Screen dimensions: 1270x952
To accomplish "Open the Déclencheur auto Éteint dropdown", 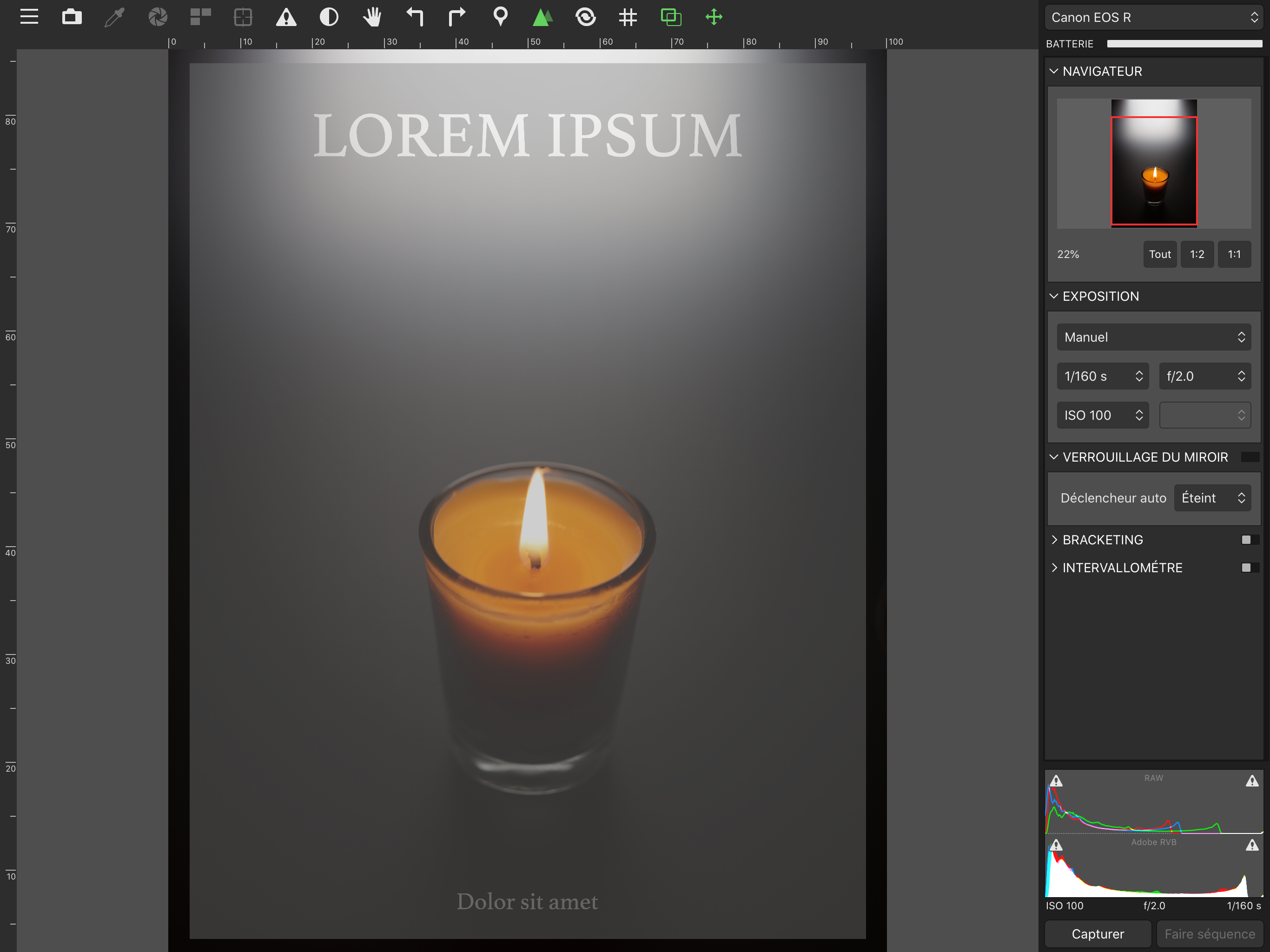I will point(1212,498).
